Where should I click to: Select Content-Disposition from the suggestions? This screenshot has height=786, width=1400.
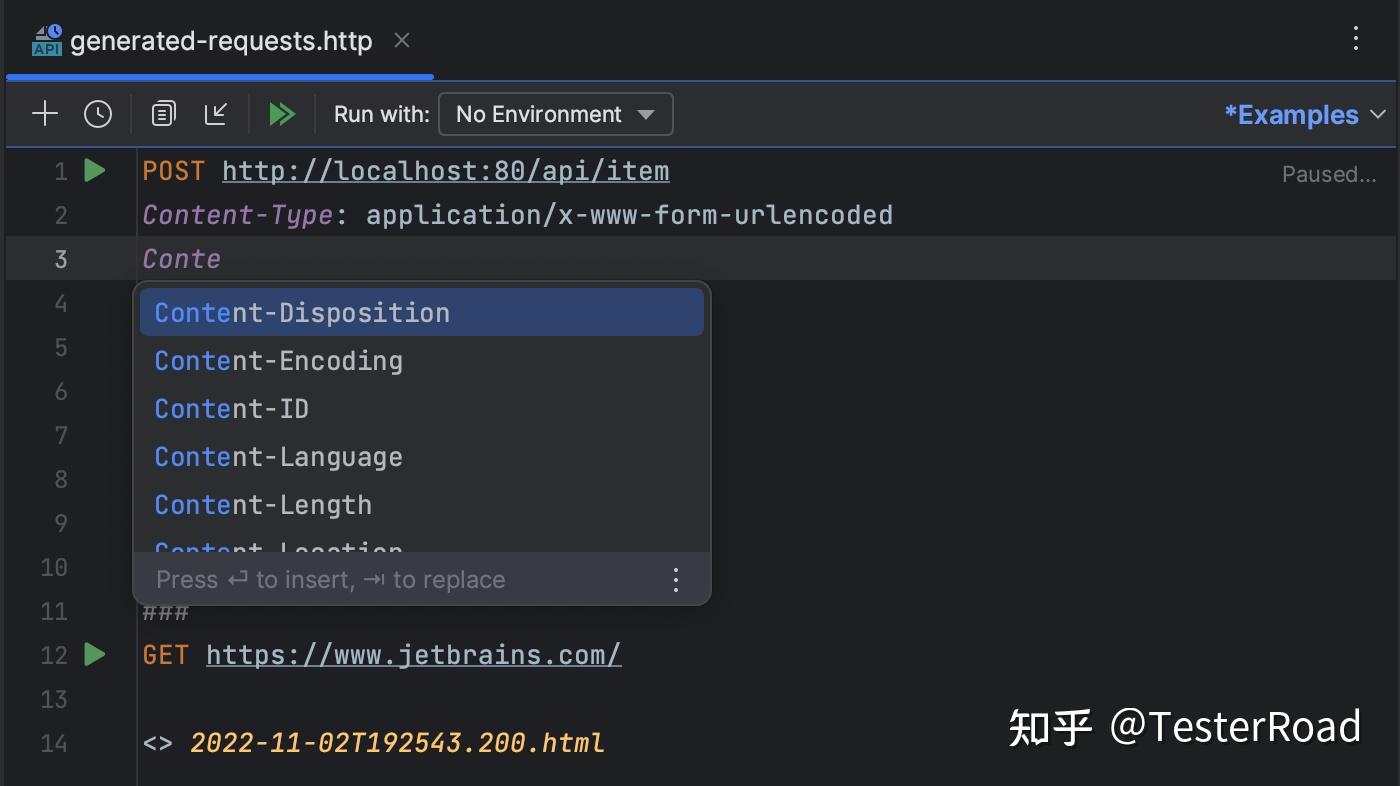pos(302,312)
